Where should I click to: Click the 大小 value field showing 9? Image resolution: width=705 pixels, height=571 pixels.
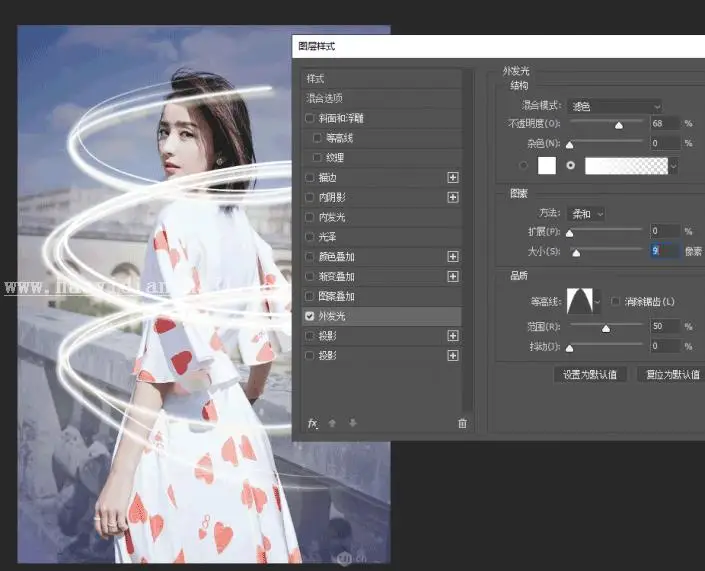pyautogui.click(x=665, y=251)
